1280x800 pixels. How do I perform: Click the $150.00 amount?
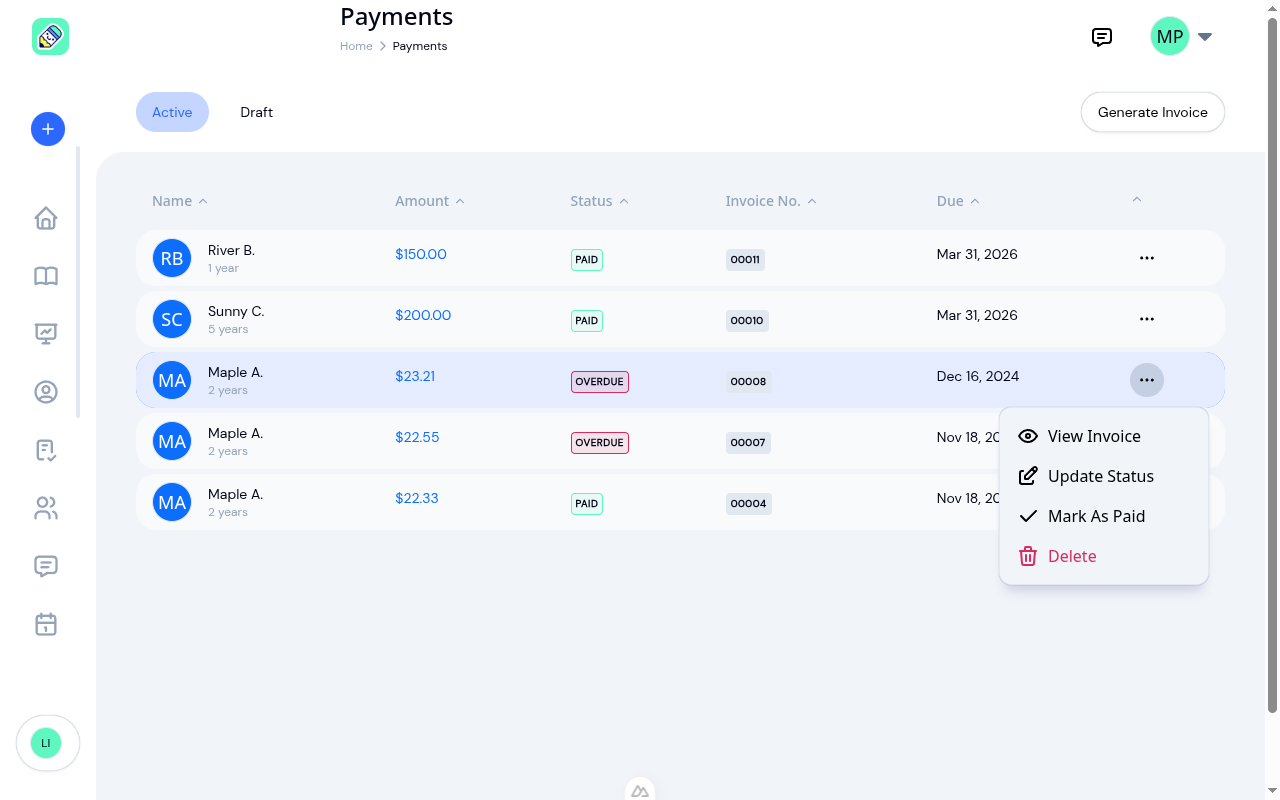pos(421,254)
